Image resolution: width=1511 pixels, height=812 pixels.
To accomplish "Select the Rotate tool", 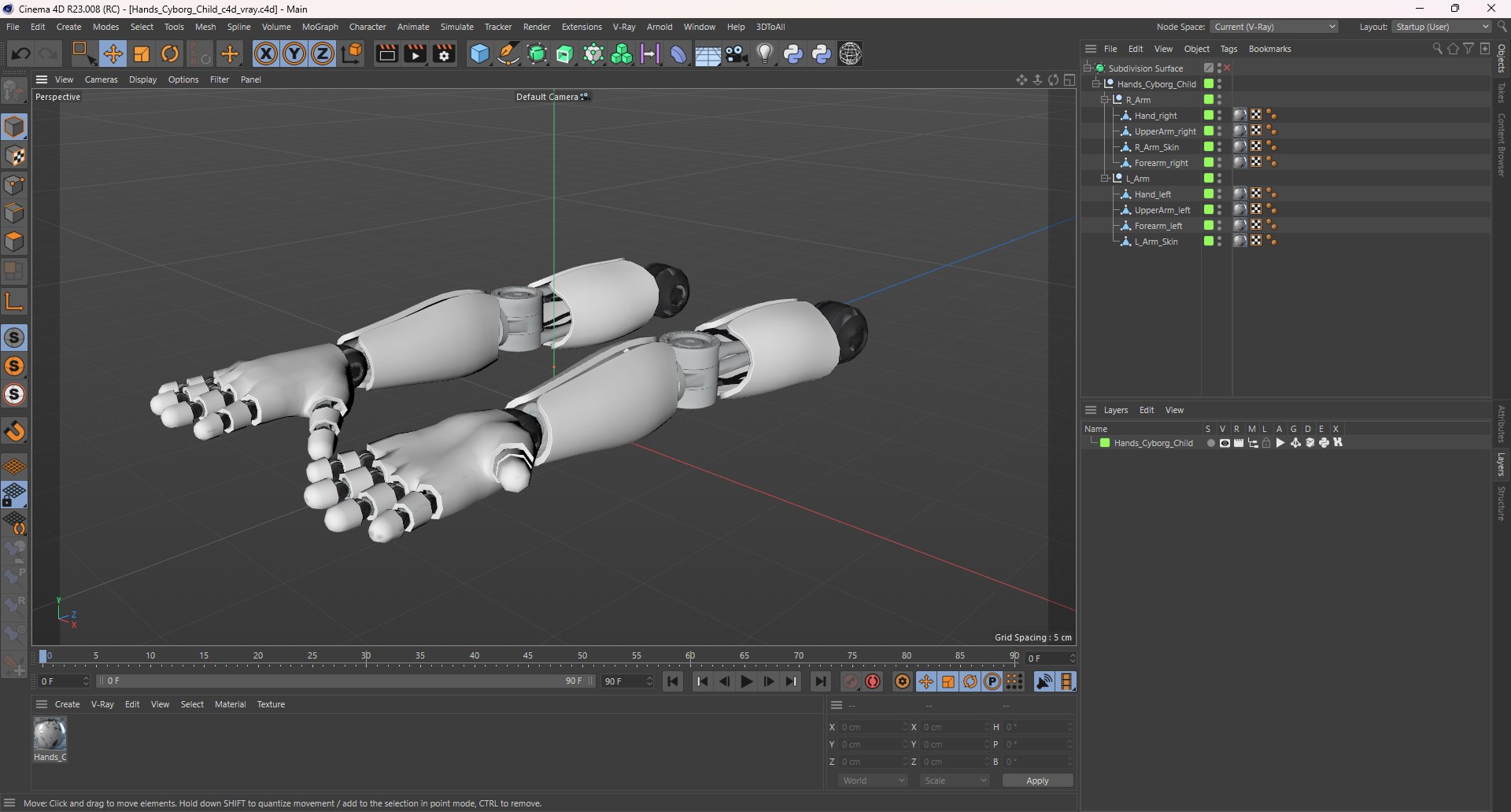I will 170,54.
